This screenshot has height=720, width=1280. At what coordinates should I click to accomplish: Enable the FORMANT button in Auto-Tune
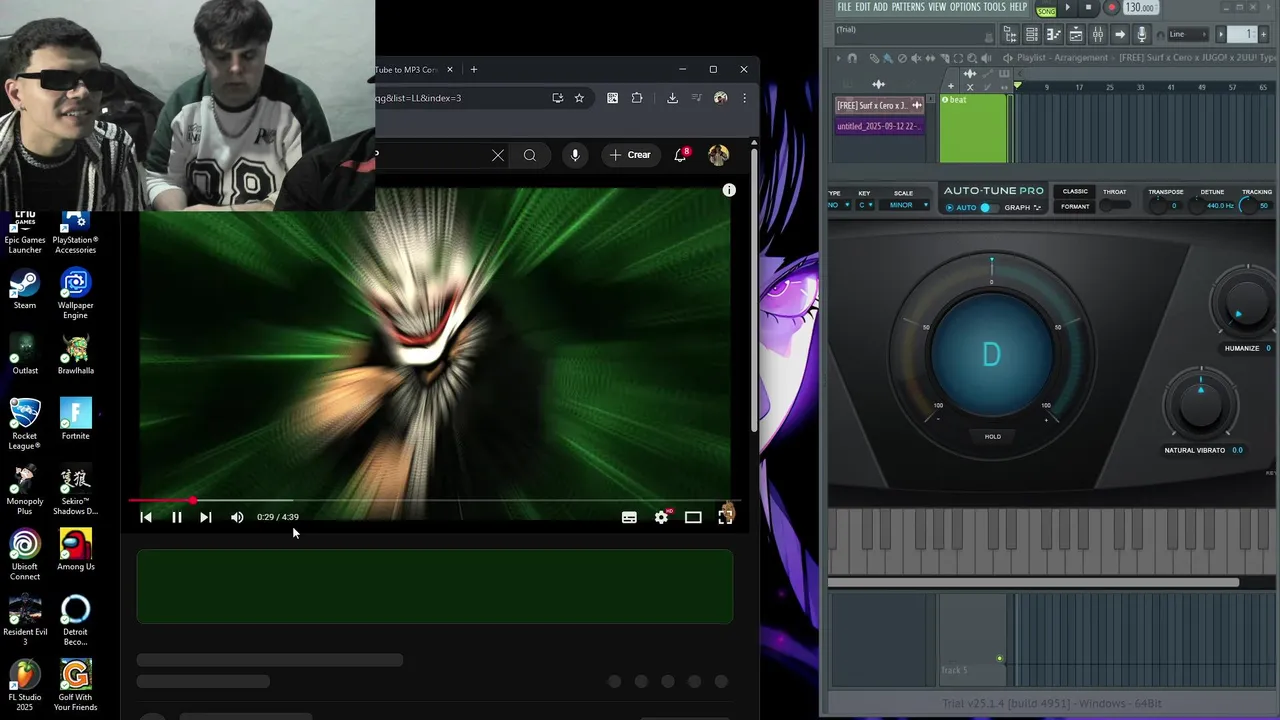tap(1075, 207)
